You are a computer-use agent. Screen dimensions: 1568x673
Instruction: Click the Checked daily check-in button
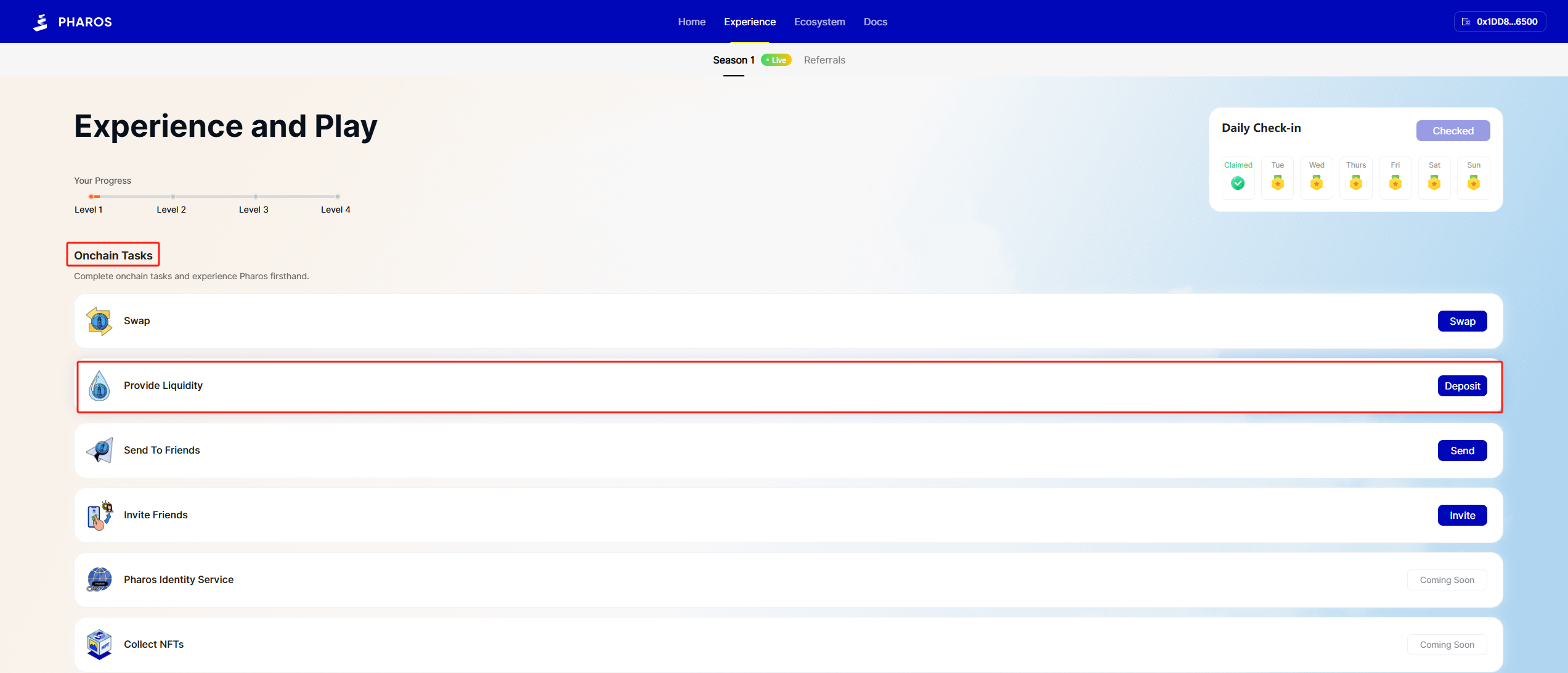[x=1453, y=131]
